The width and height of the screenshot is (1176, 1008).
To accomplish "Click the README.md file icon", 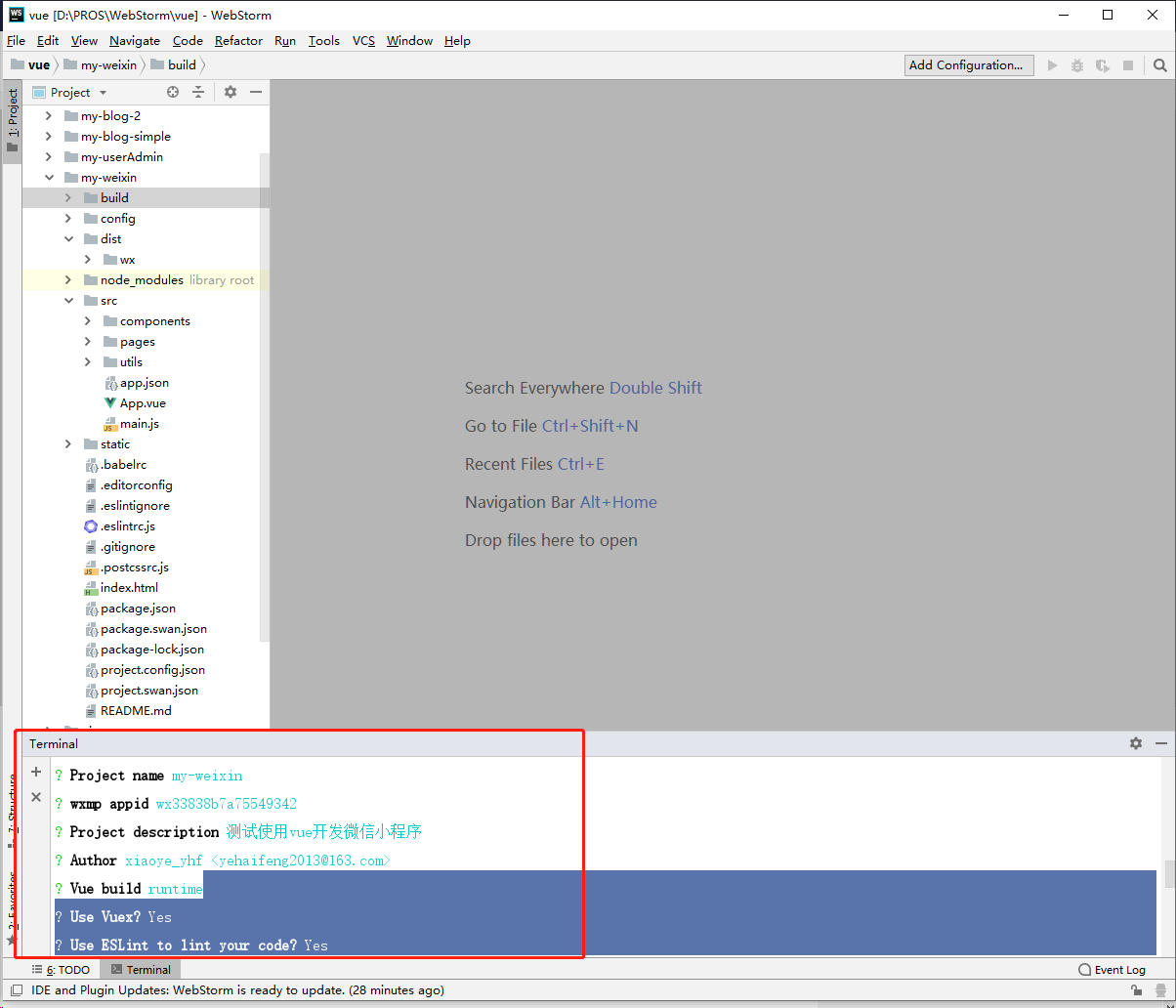I will [x=91, y=711].
